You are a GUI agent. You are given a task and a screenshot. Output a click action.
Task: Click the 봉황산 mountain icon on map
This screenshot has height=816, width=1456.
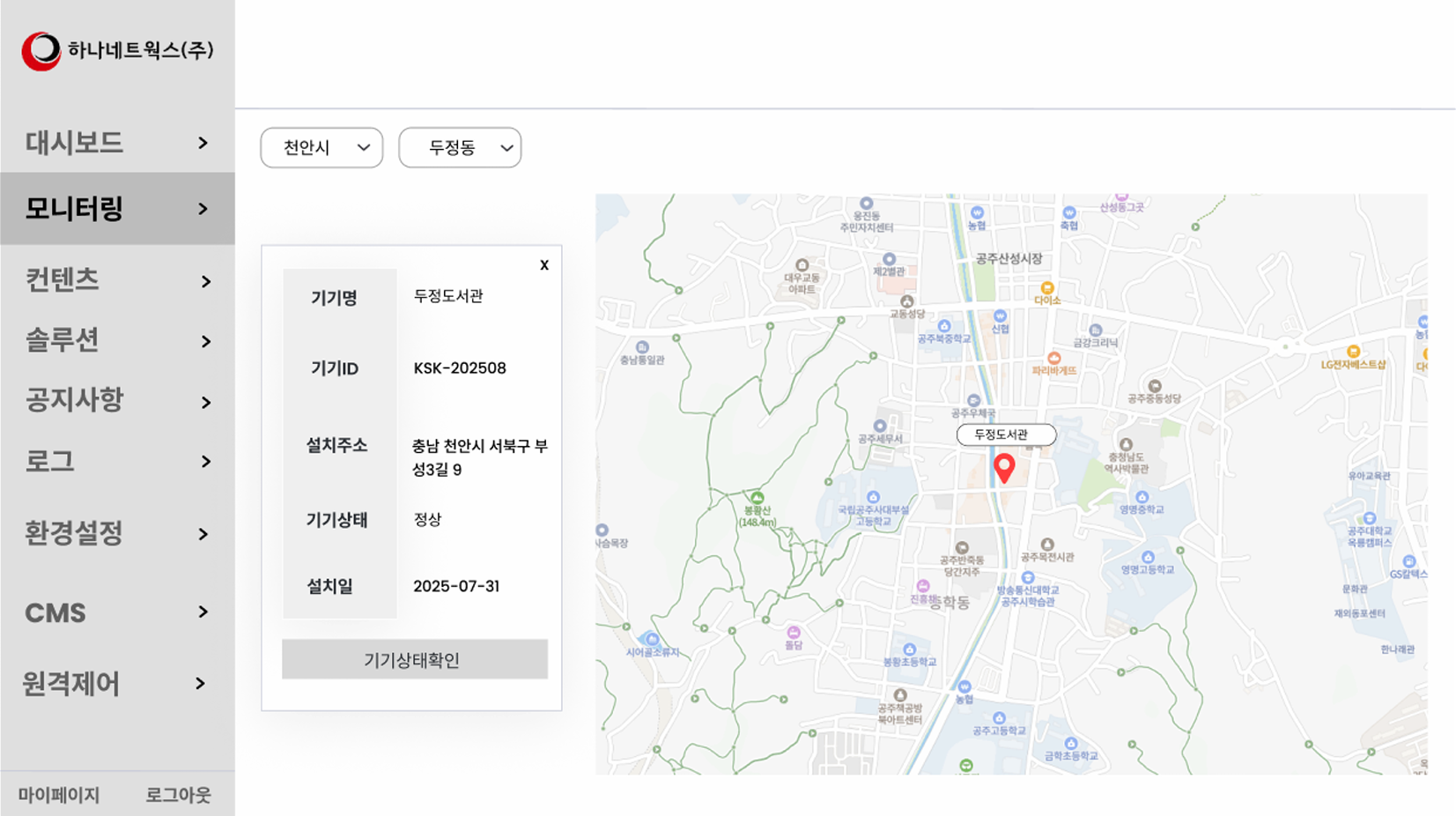tap(757, 498)
